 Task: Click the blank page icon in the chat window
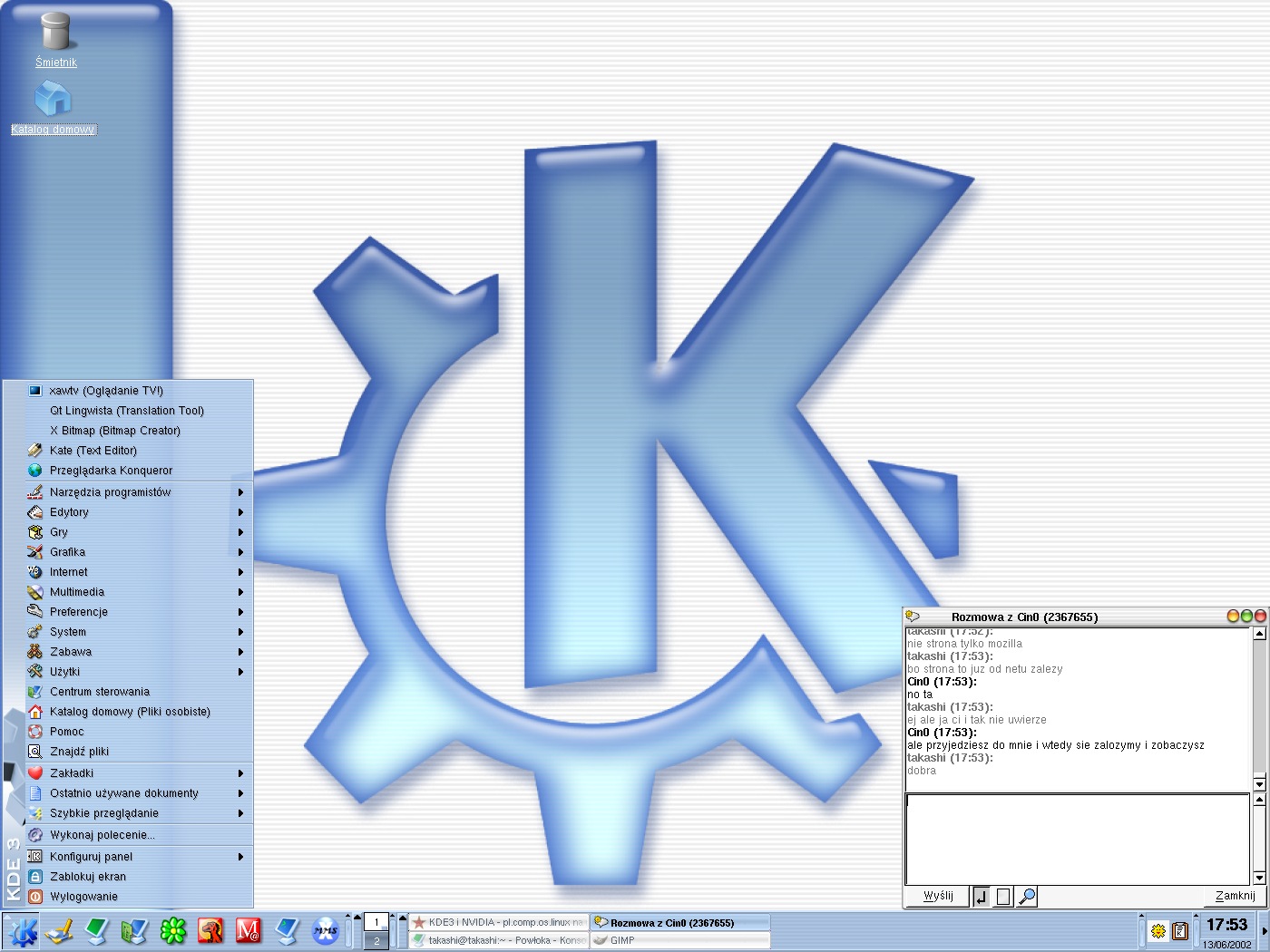[1003, 897]
